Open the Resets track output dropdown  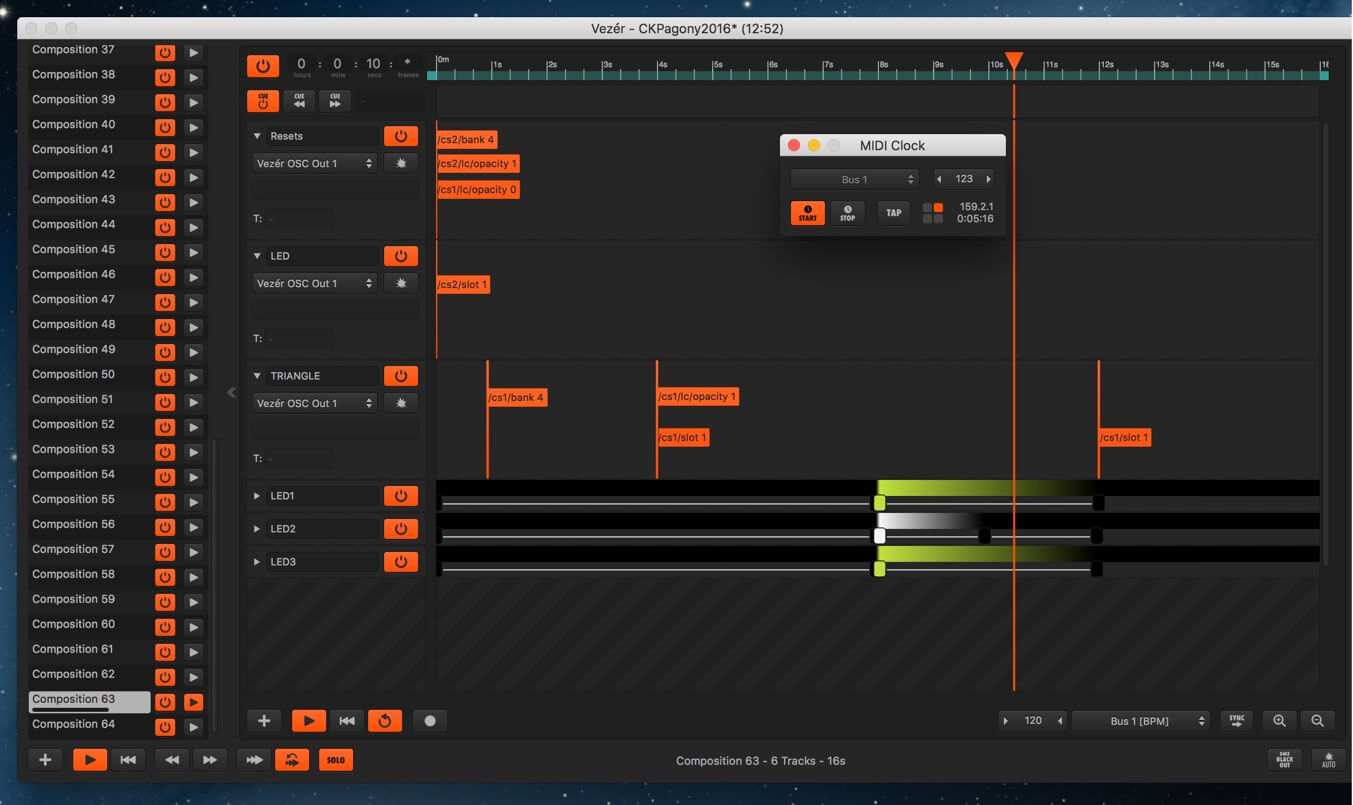tap(314, 163)
